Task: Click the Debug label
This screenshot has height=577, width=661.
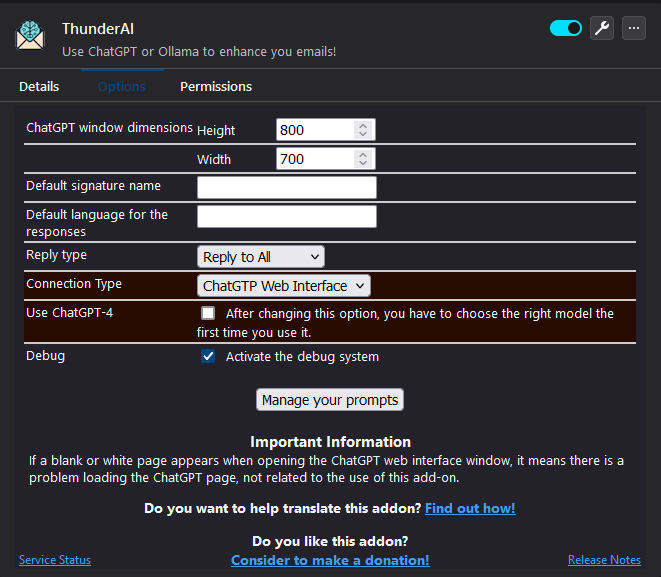Action: pos(46,356)
